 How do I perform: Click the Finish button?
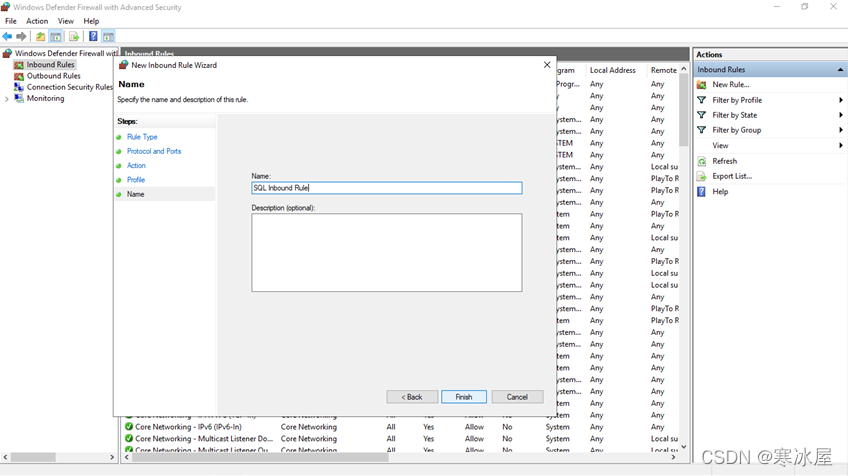pos(464,397)
